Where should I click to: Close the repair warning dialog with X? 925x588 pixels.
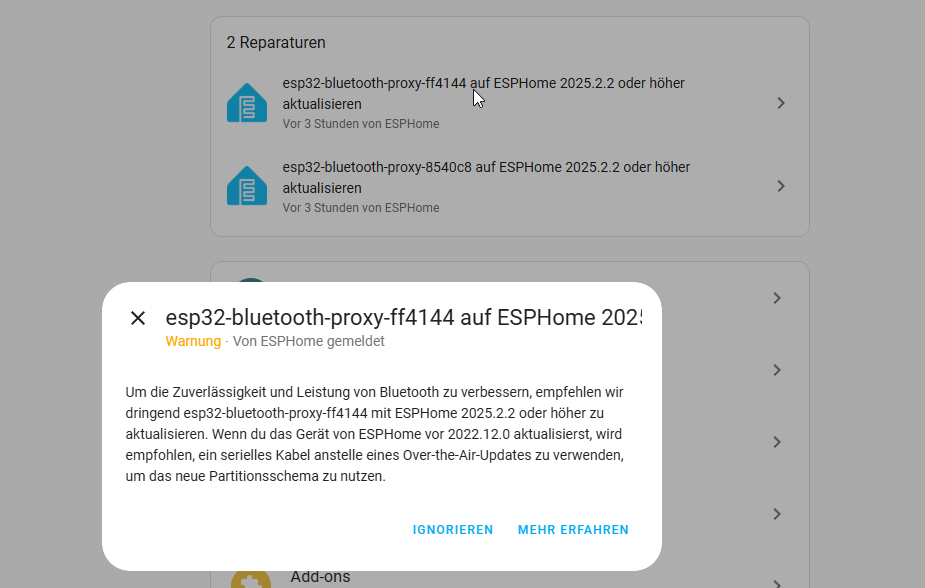pos(138,318)
